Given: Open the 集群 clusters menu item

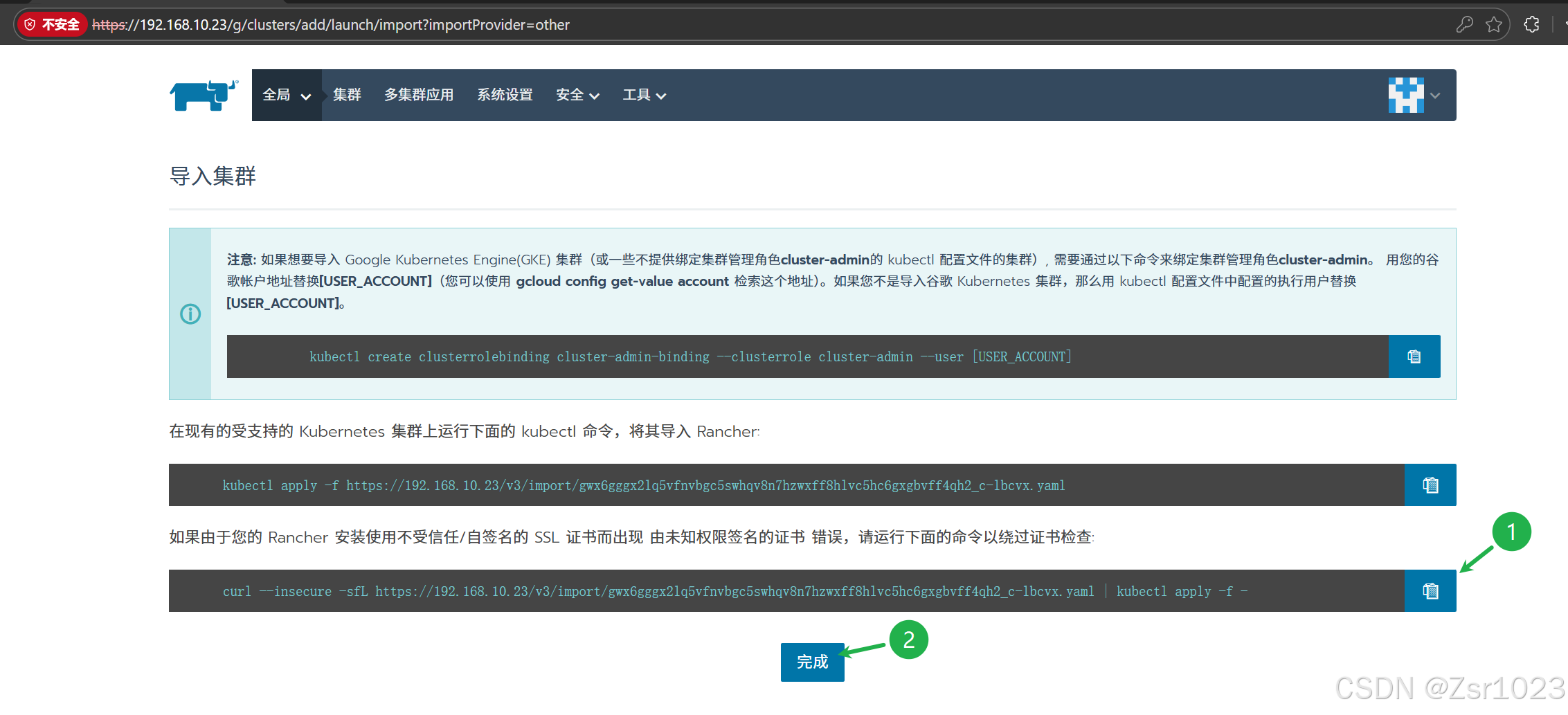Looking at the screenshot, I should point(347,95).
